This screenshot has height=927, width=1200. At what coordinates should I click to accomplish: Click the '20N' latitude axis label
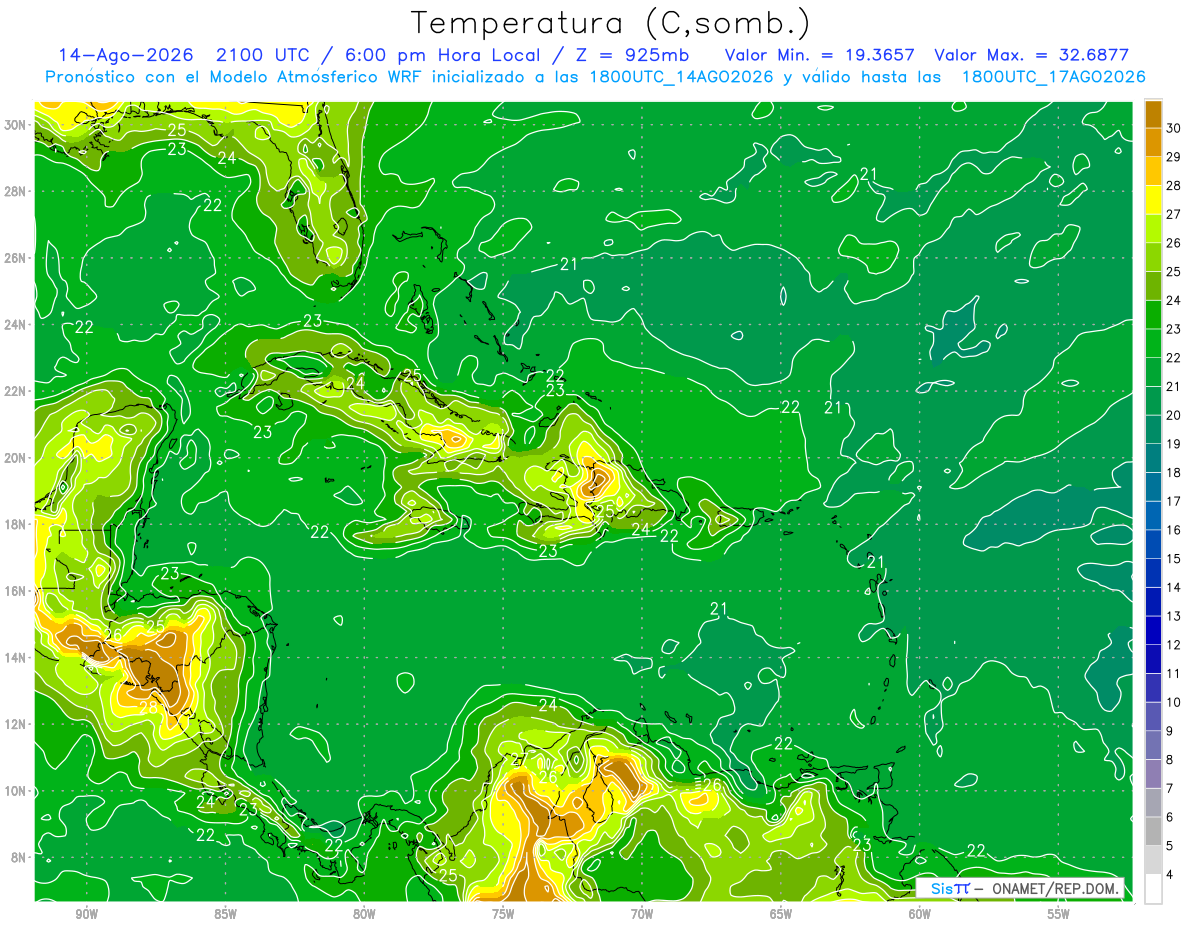pos(15,457)
